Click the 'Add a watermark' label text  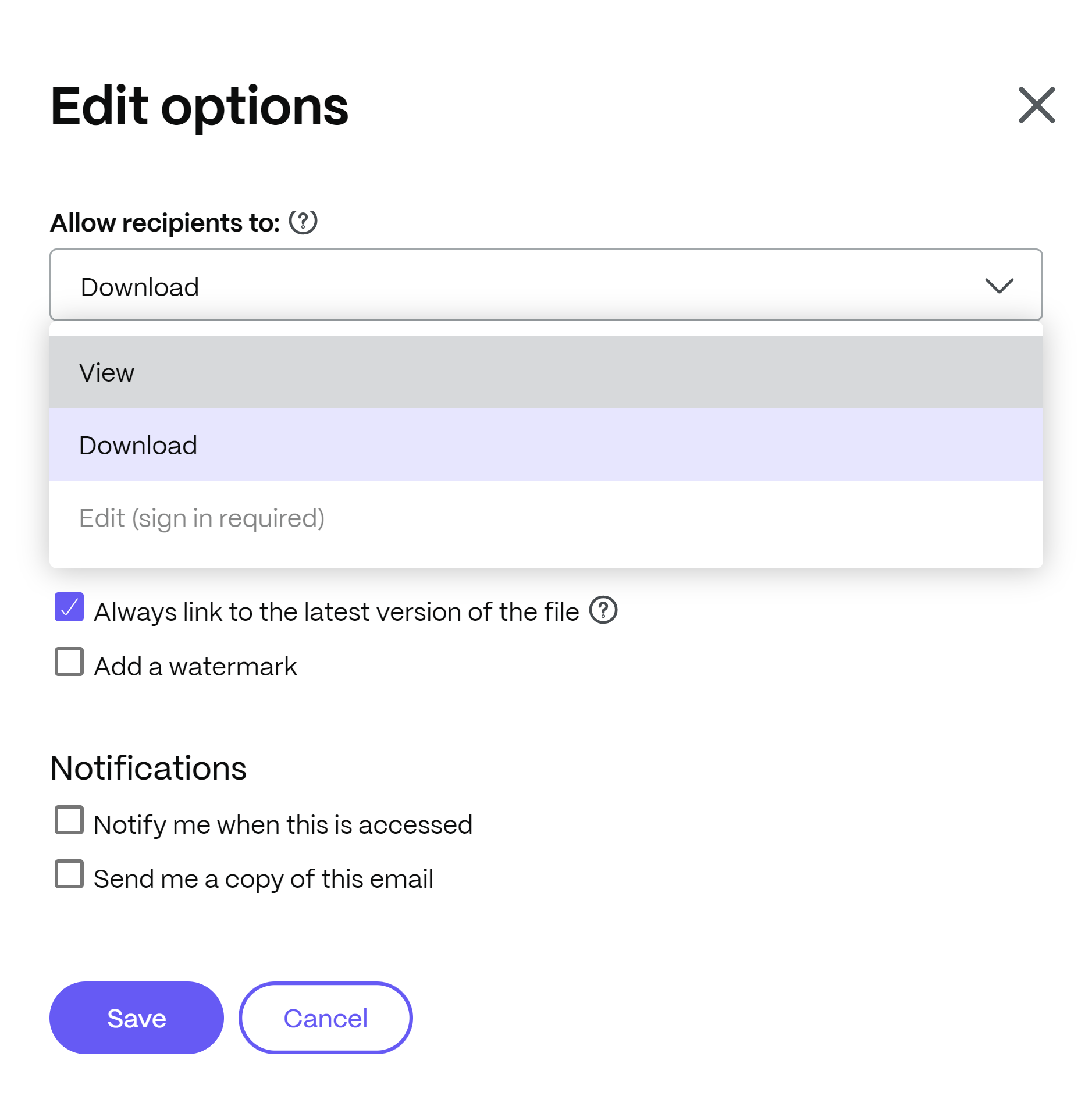(x=195, y=667)
